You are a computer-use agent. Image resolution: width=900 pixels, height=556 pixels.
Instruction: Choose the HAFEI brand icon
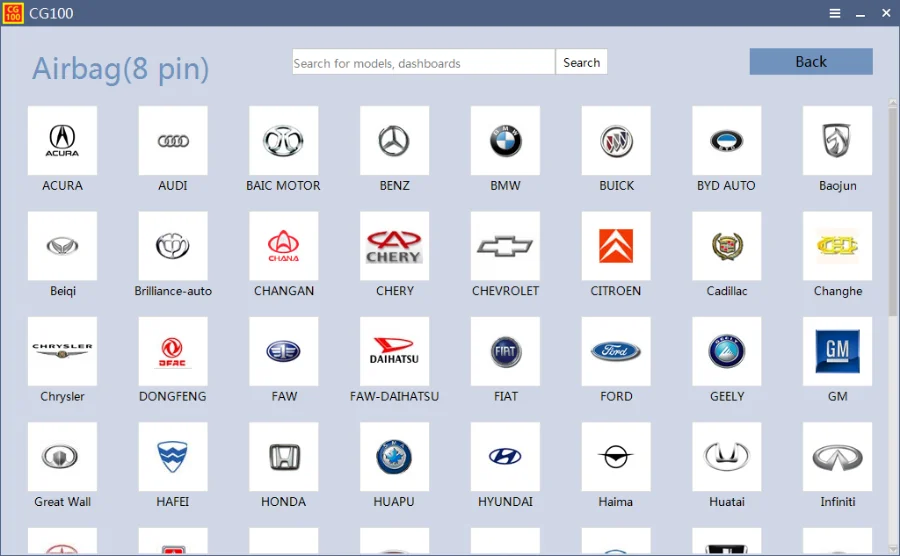(173, 457)
